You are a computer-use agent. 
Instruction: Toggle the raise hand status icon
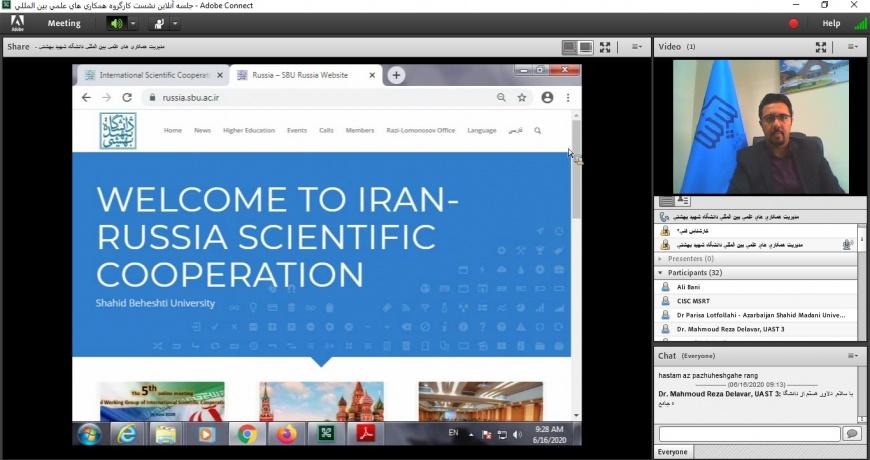coord(158,23)
